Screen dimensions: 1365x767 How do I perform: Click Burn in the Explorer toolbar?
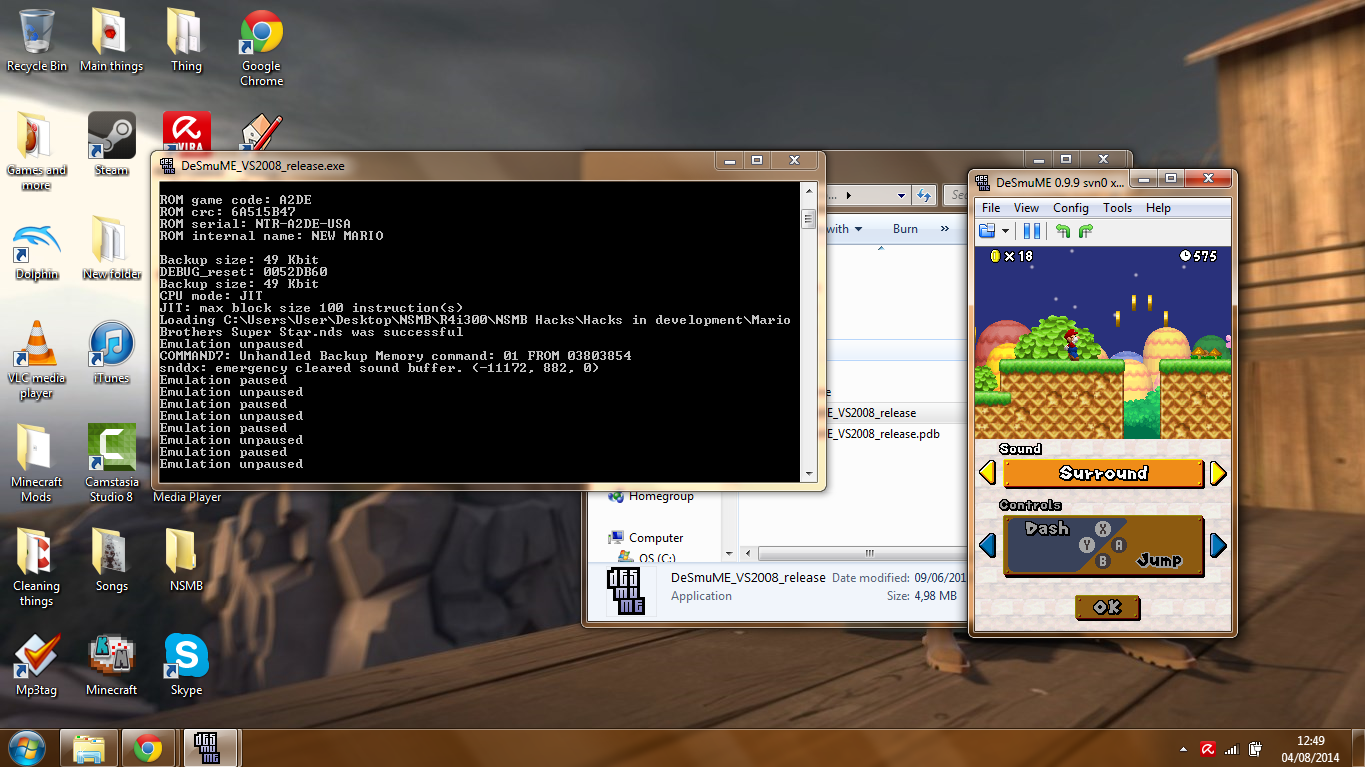point(905,229)
